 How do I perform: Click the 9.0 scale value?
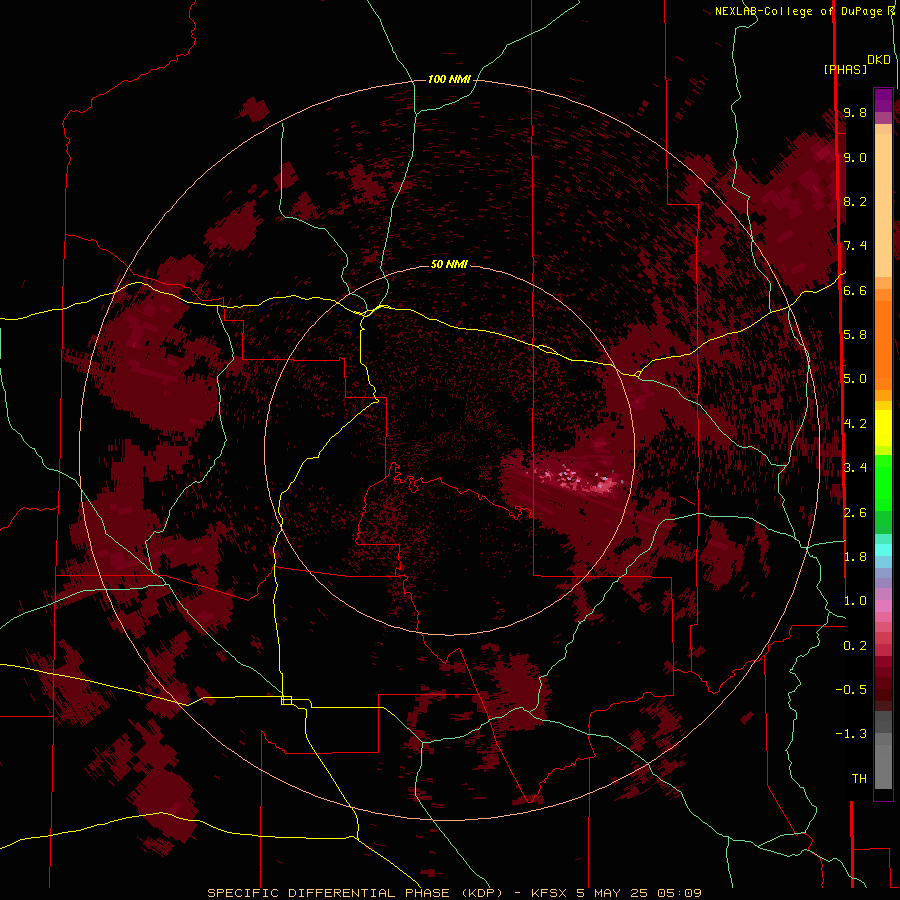[855, 157]
